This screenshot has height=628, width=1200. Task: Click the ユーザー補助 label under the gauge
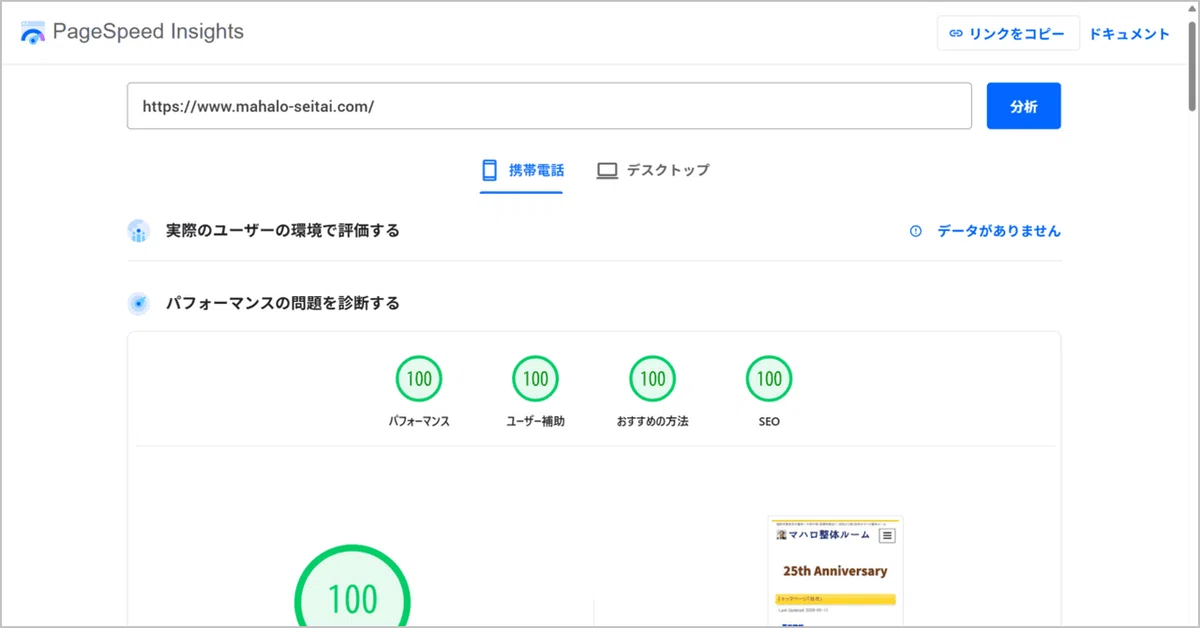[536, 422]
